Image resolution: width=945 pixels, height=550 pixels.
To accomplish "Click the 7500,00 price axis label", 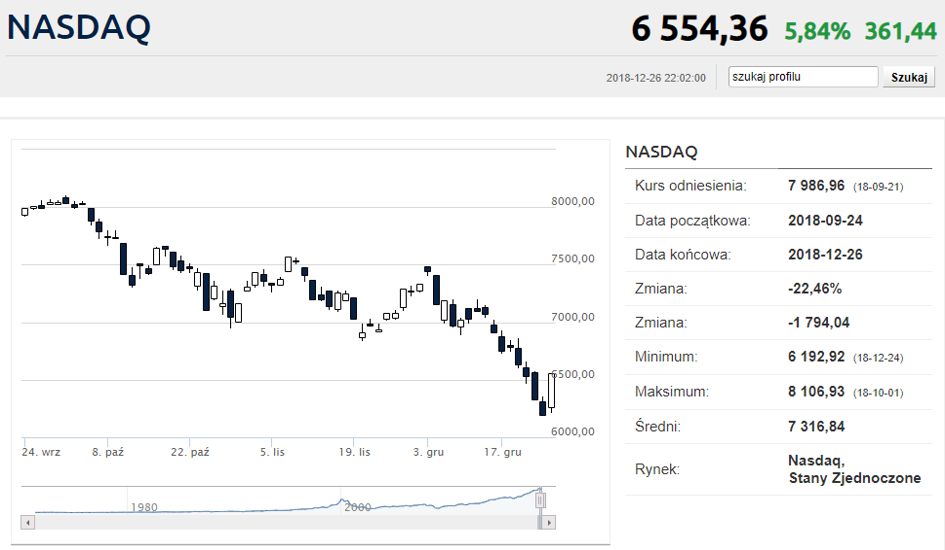I will [x=573, y=258].
